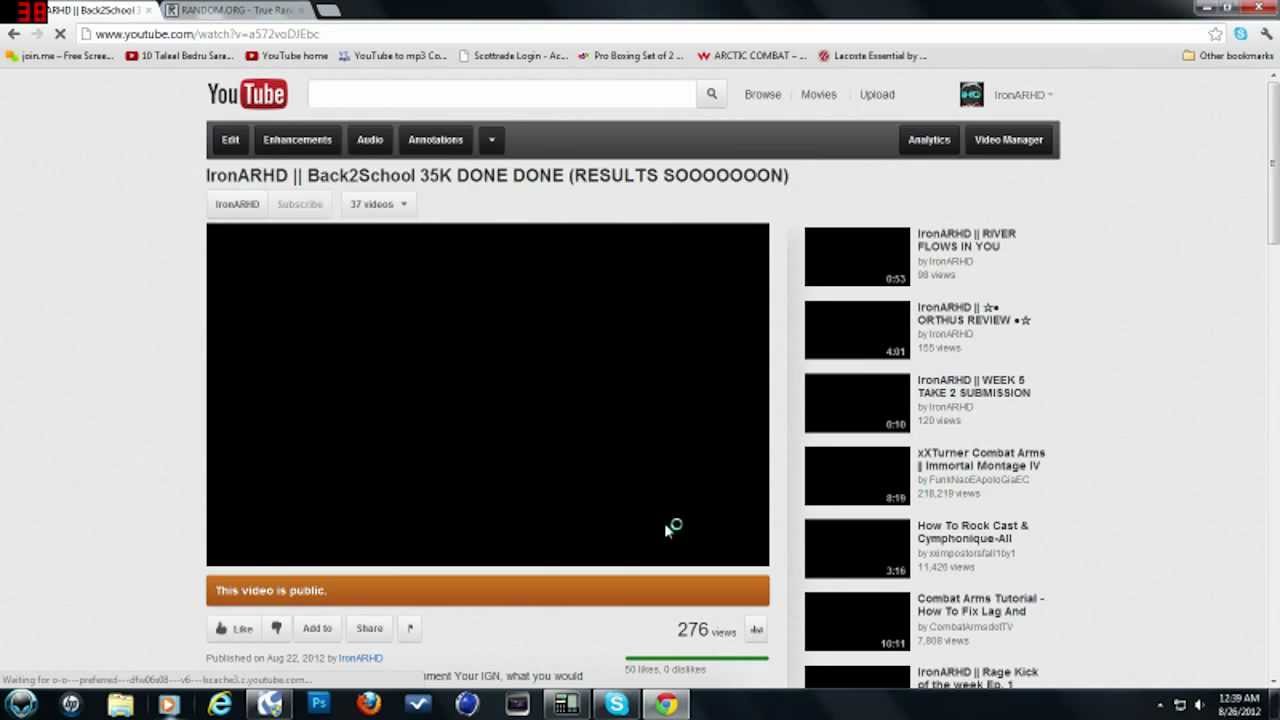Open Chrome wrench settings menu
Viewport: 1280px width, 720px height.
click(1266, 34)
